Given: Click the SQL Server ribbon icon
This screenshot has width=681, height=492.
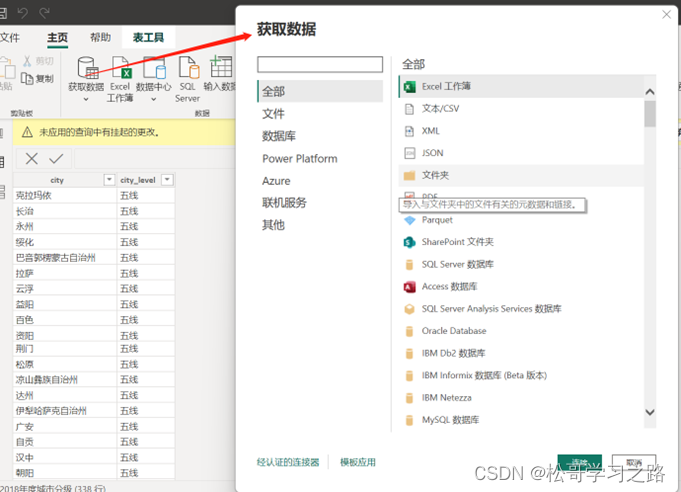Looking at the screenshot, I should pos(188,68).
